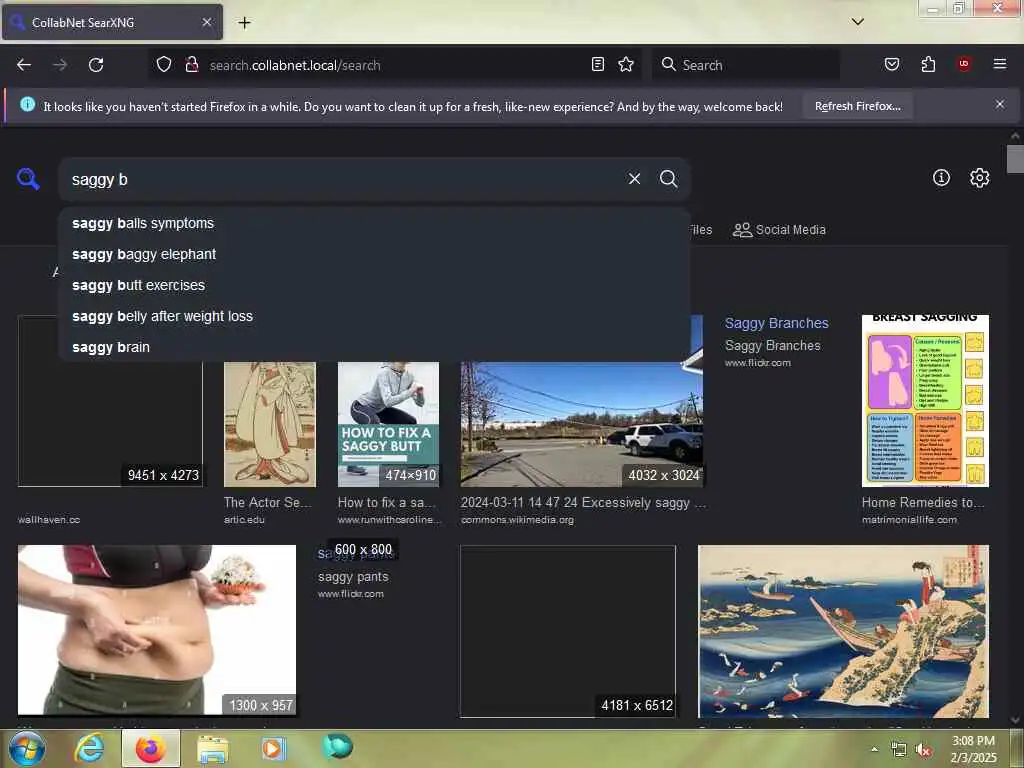The image size is (1024, 768).
Task: Open the uBlock Origin extension icon
Action: pyautogui.click(x=964, y=65)
